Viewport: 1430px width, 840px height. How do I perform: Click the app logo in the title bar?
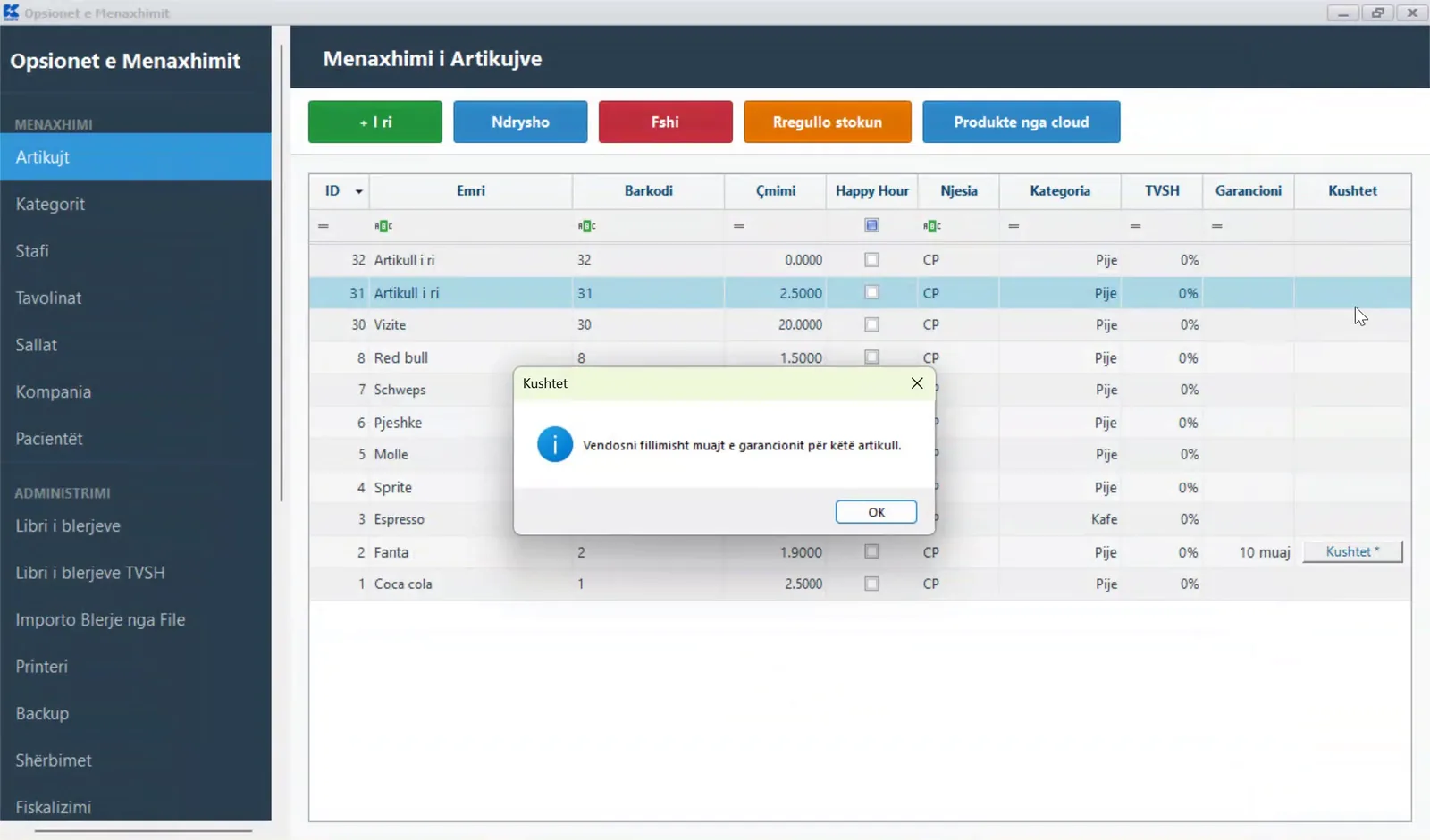point(11,13)
